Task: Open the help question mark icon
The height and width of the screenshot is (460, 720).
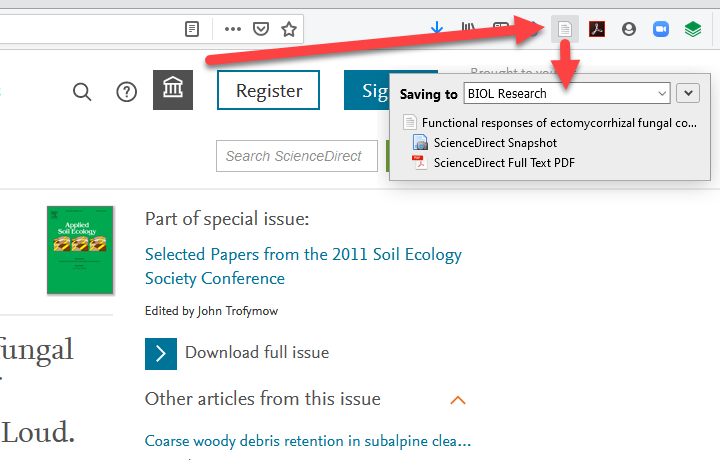Action: tap(126, 92)
